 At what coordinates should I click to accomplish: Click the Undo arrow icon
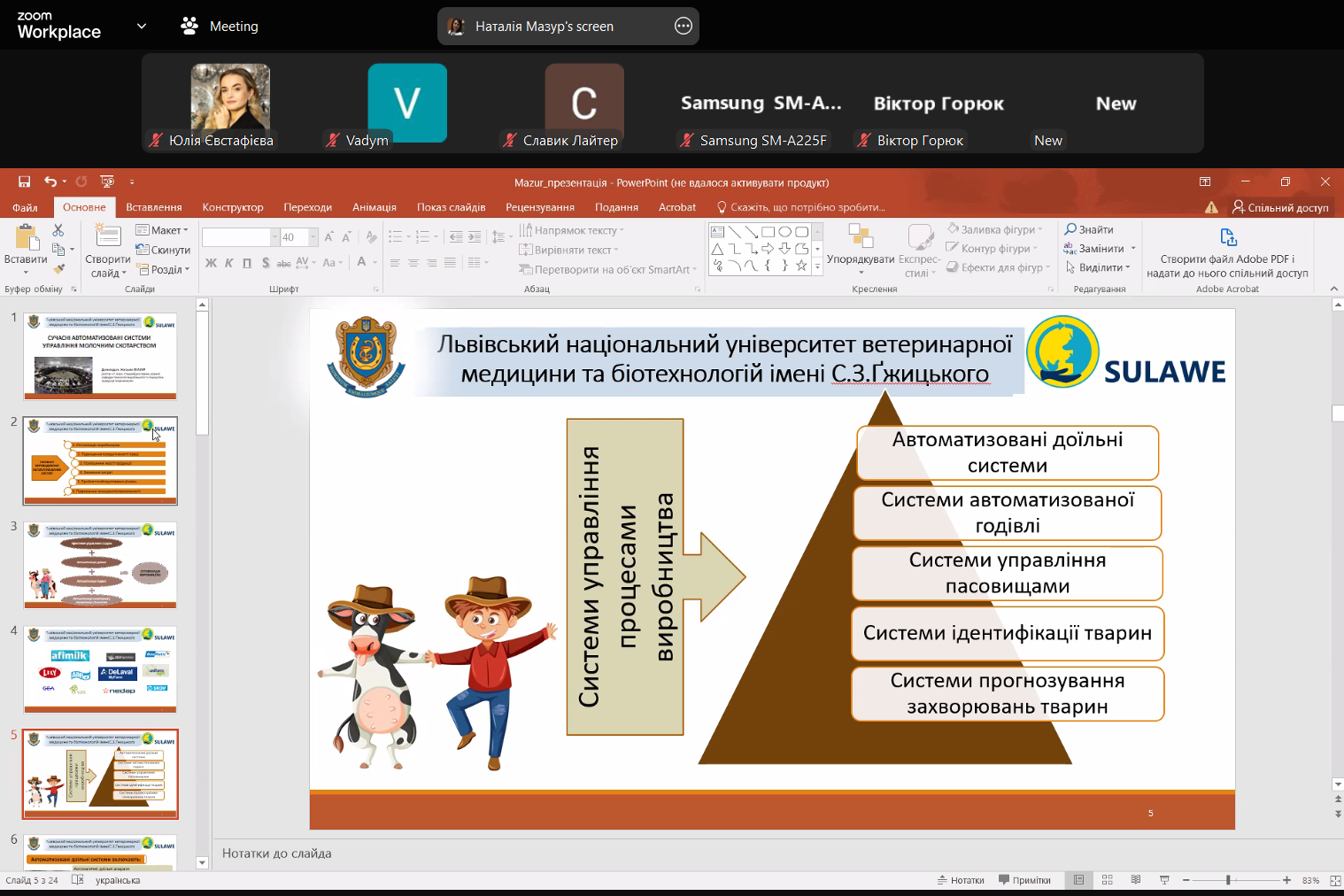tap(50, 182)
